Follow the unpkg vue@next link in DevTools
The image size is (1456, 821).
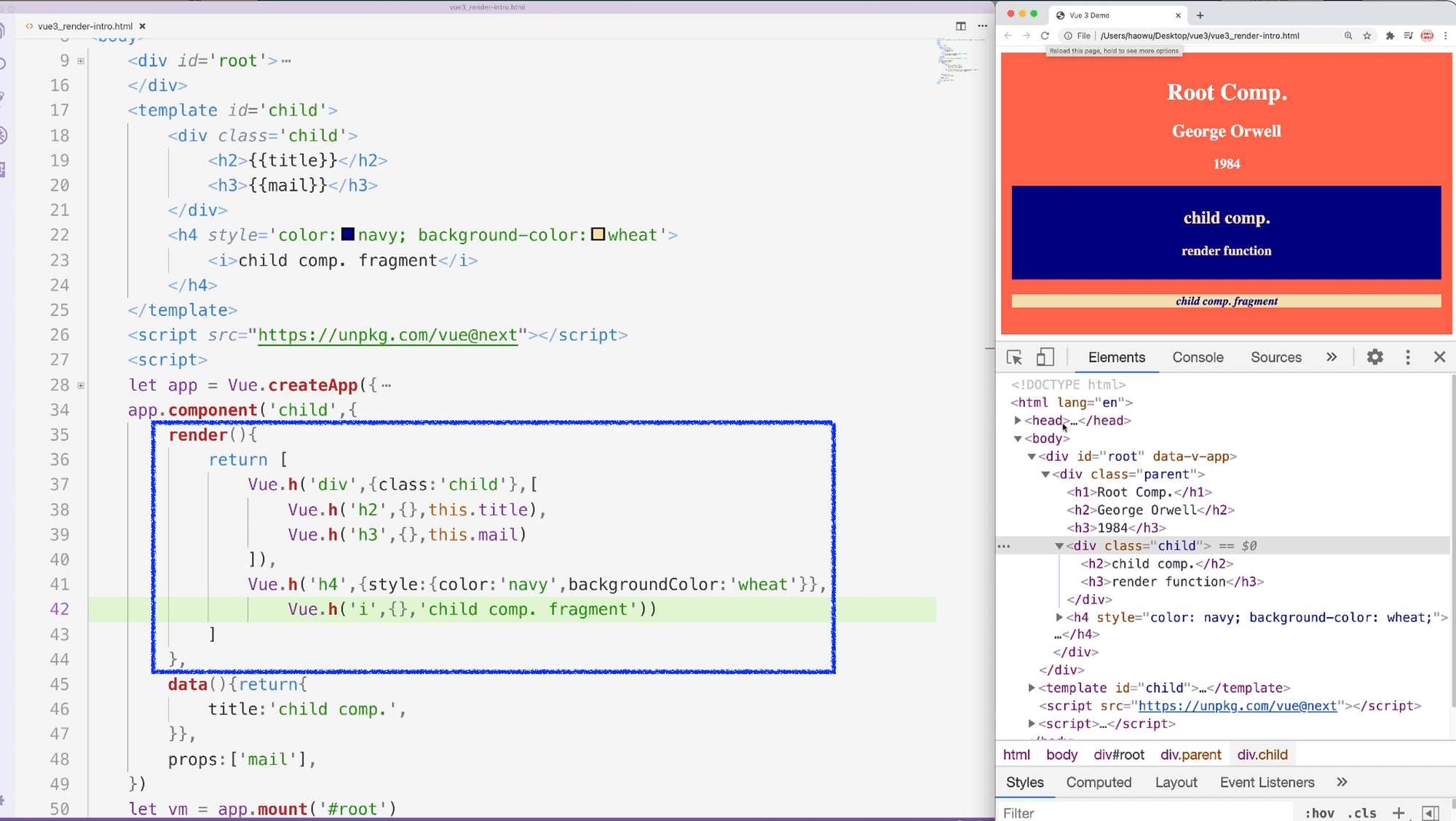pyautogui.click(x=1237, y=706)
